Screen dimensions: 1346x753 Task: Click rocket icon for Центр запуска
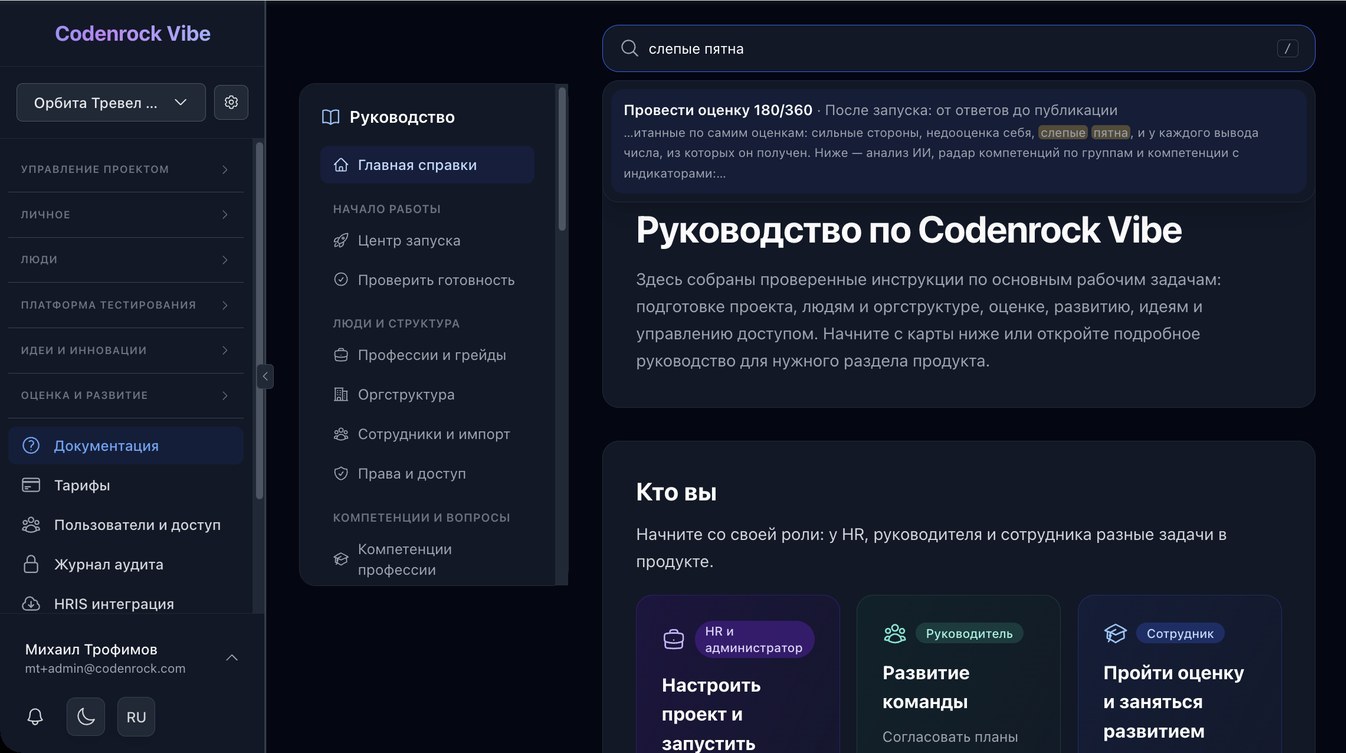pyautogui.click(x=341, y=240)
